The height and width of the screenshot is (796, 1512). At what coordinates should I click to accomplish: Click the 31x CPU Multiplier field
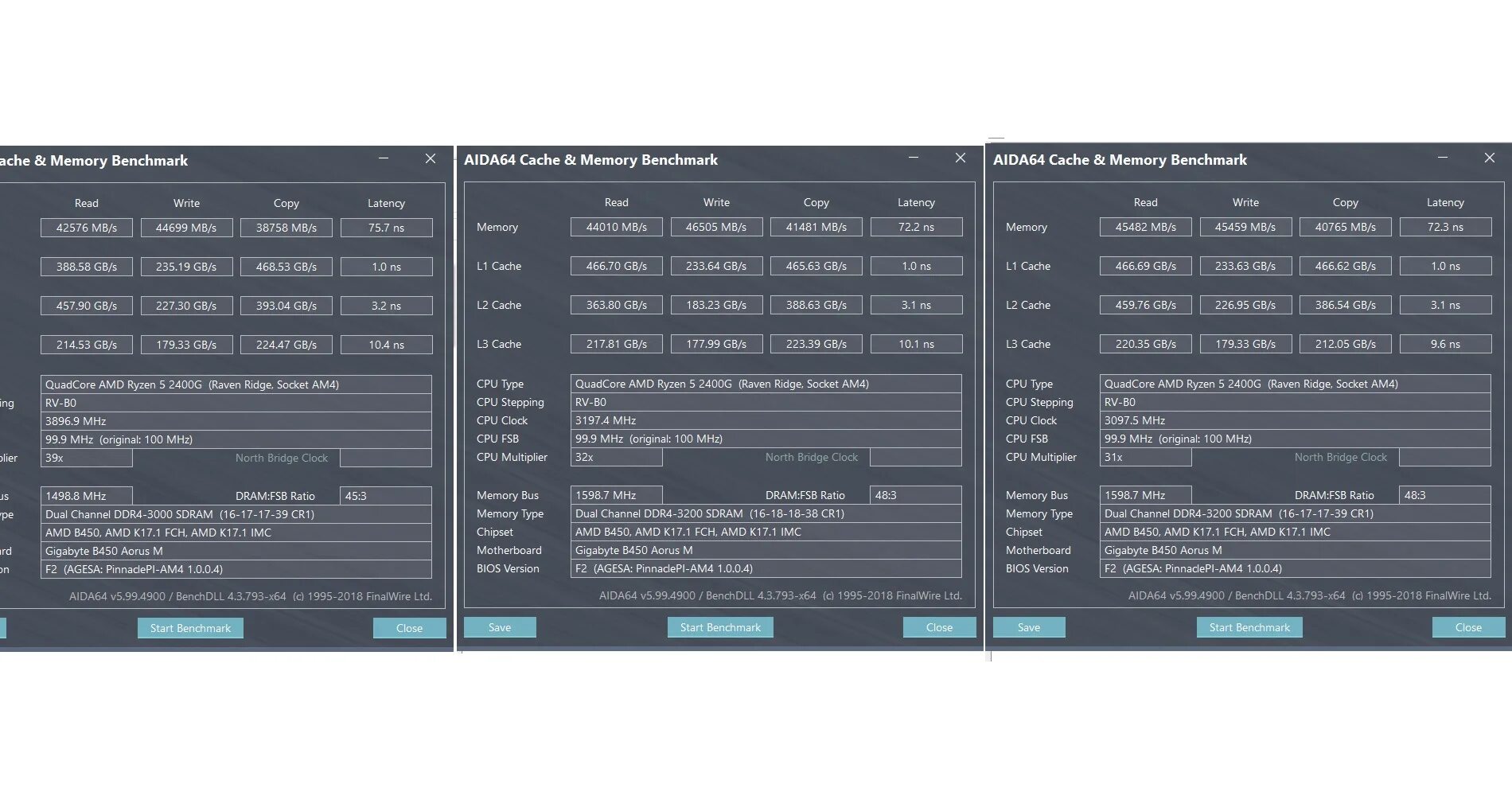(1146, 457)
